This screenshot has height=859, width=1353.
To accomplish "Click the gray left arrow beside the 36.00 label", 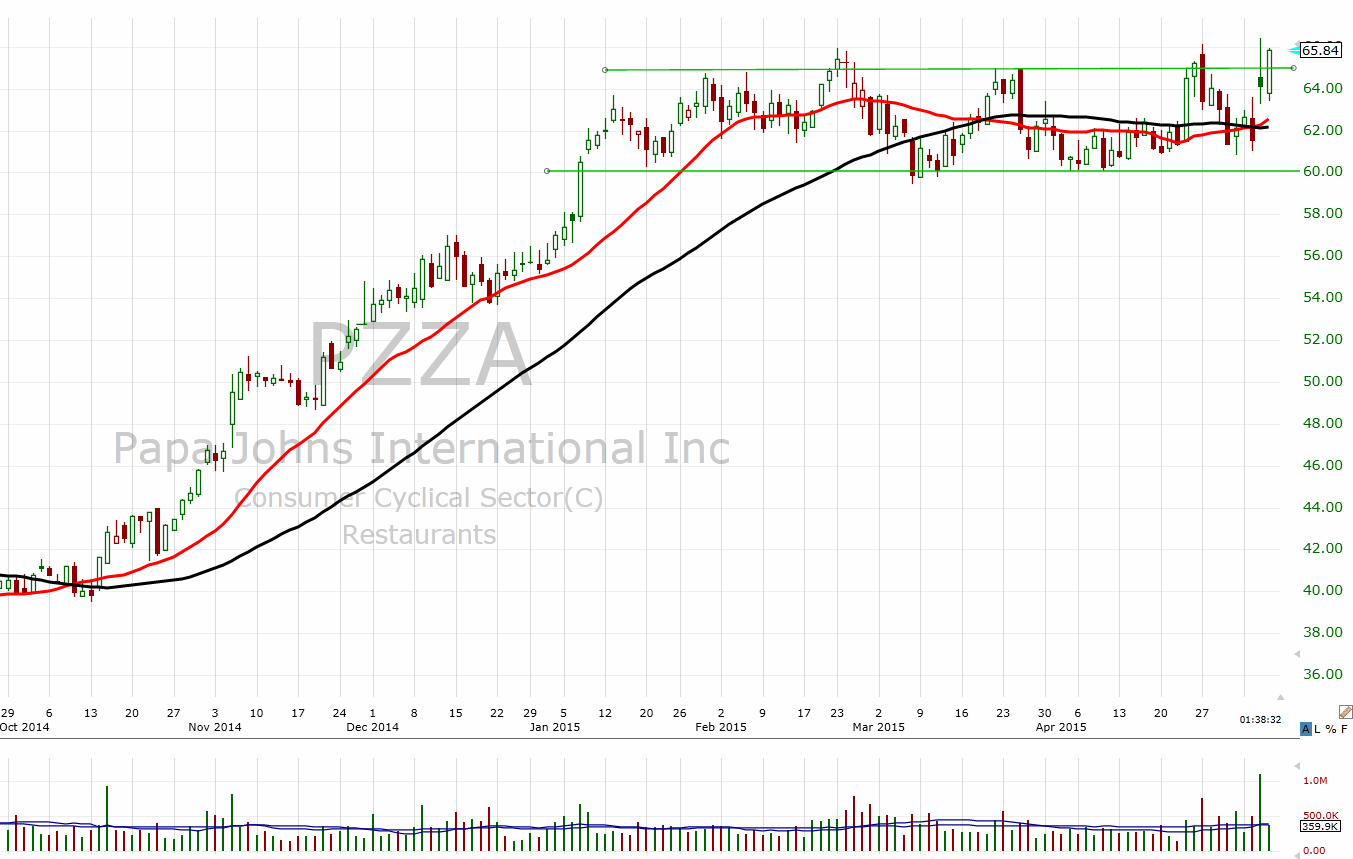I will [1297, 654].
